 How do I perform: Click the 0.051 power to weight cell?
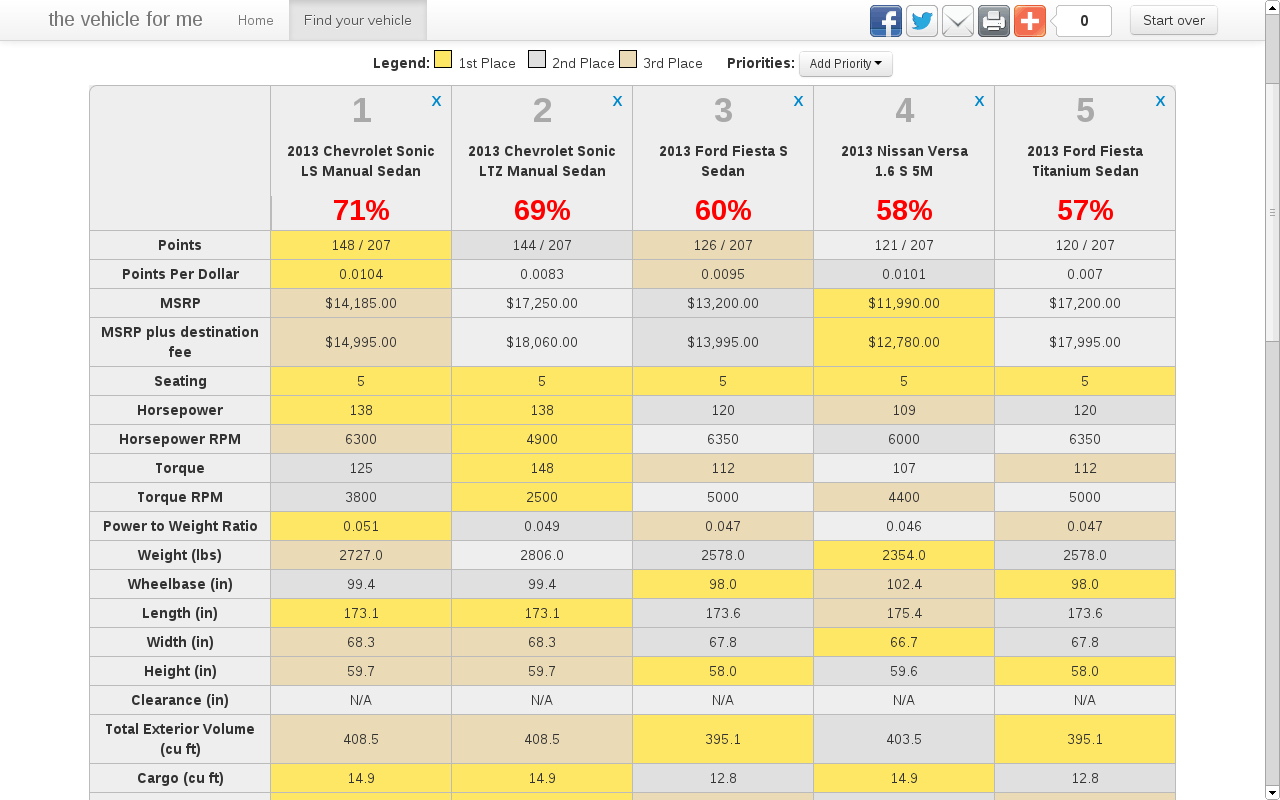tap(361, 526)
